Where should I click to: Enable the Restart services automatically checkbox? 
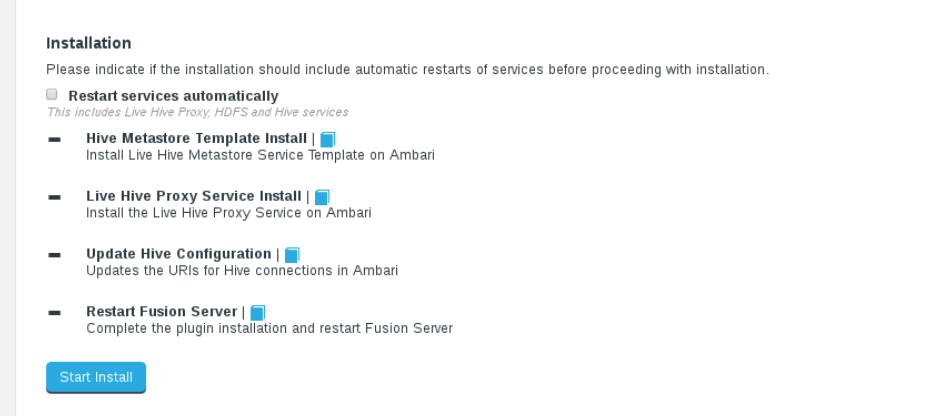pos(52,94)
